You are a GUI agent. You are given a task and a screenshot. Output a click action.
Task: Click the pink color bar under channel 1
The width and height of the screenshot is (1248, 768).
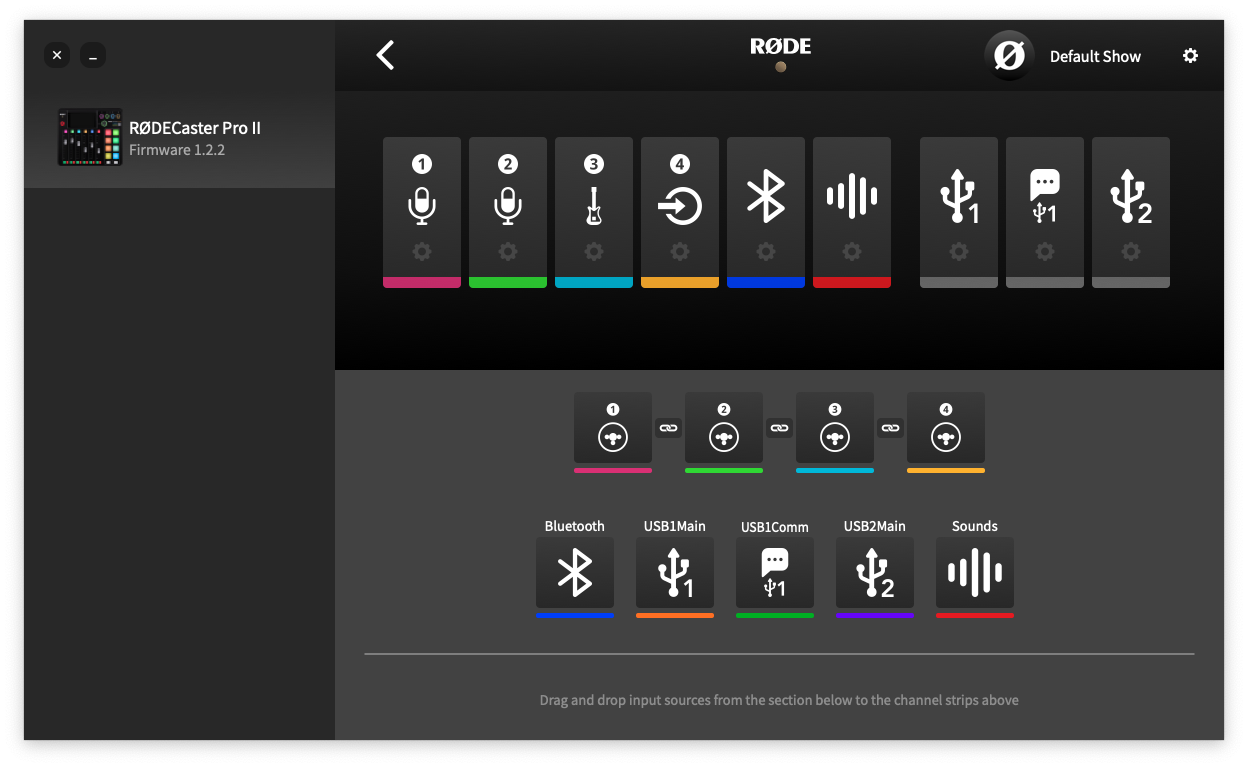point(422,283)
